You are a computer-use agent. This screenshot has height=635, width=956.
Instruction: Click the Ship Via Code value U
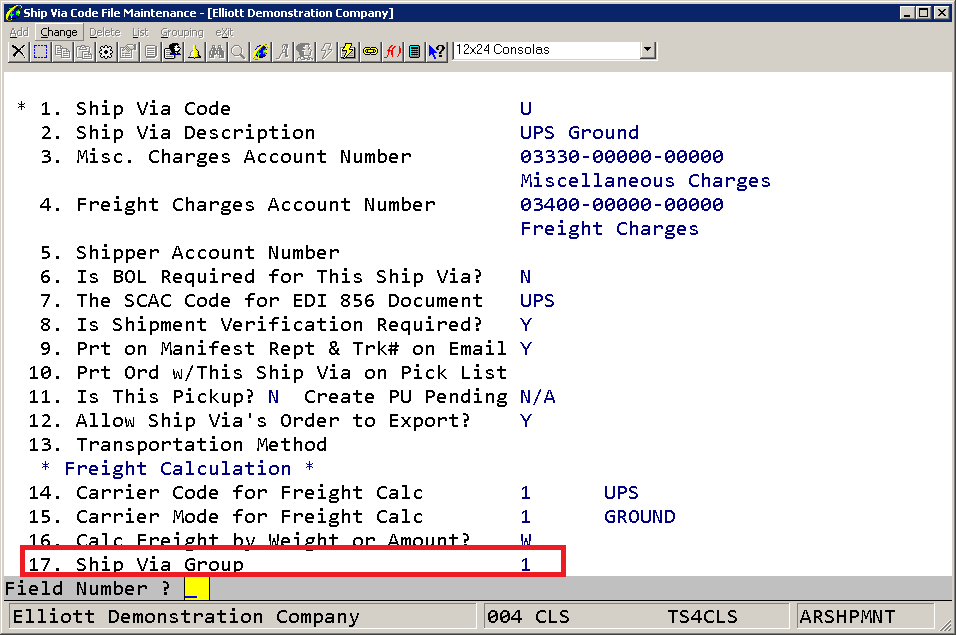tap(526, 108)
